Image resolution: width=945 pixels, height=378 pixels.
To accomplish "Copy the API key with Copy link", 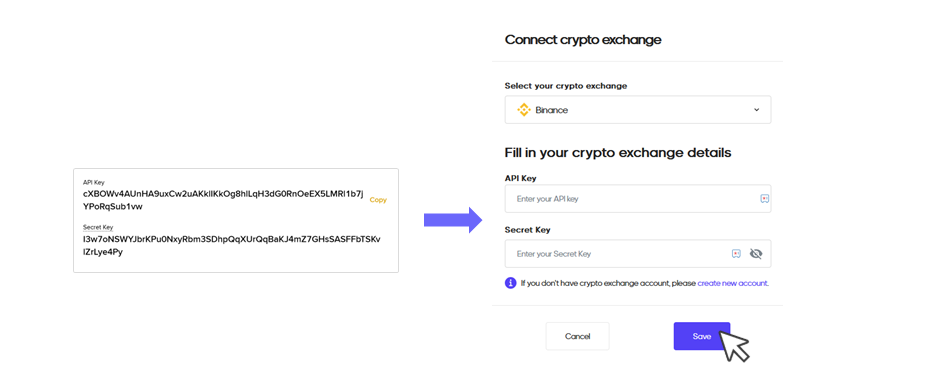I will click(x=378, y=200).
